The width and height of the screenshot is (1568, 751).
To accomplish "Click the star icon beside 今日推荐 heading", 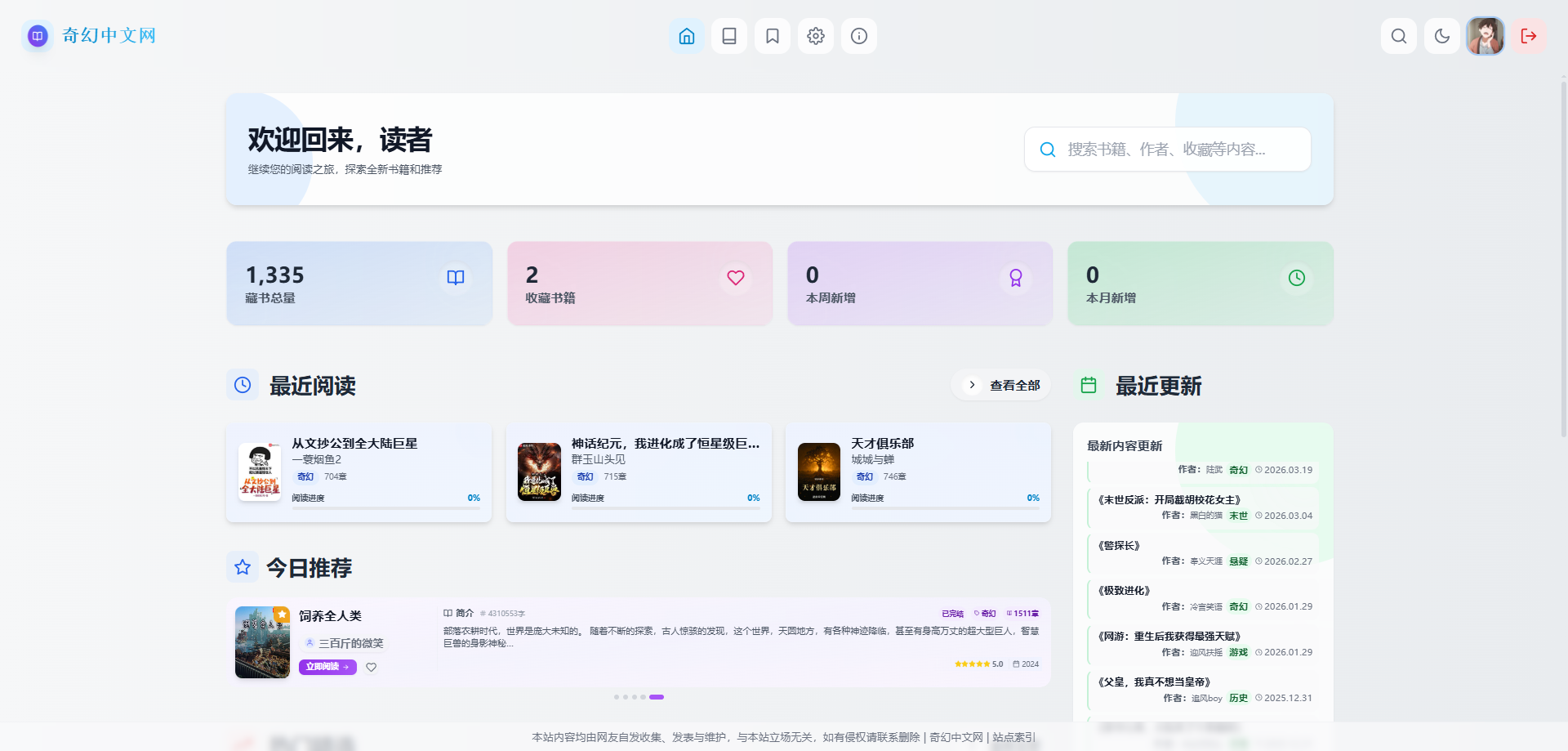I will [243, 567].
